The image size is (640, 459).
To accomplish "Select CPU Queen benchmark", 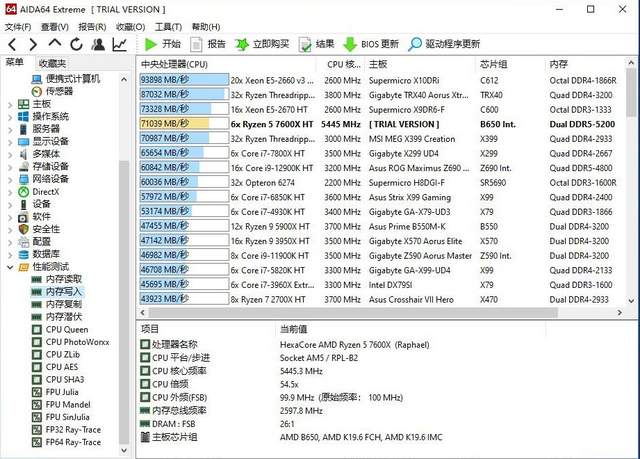I will pos(60,330).
